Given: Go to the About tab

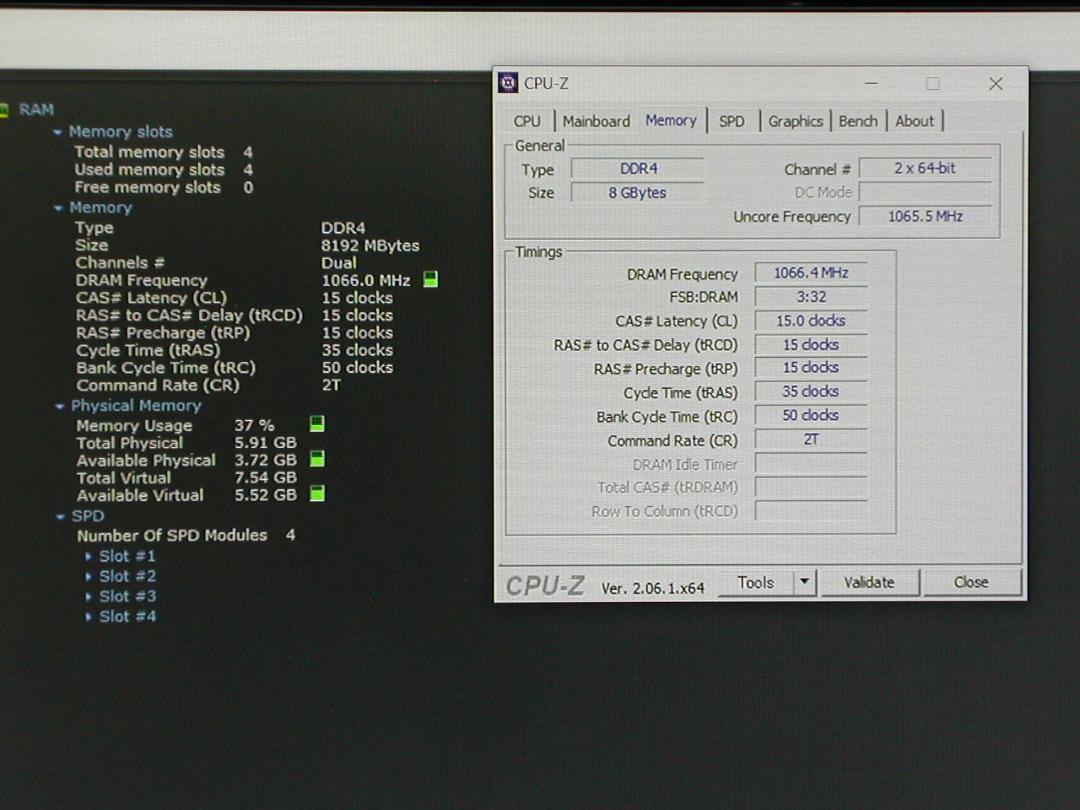Looking at the screenshot, I should (x=915, y=121).
